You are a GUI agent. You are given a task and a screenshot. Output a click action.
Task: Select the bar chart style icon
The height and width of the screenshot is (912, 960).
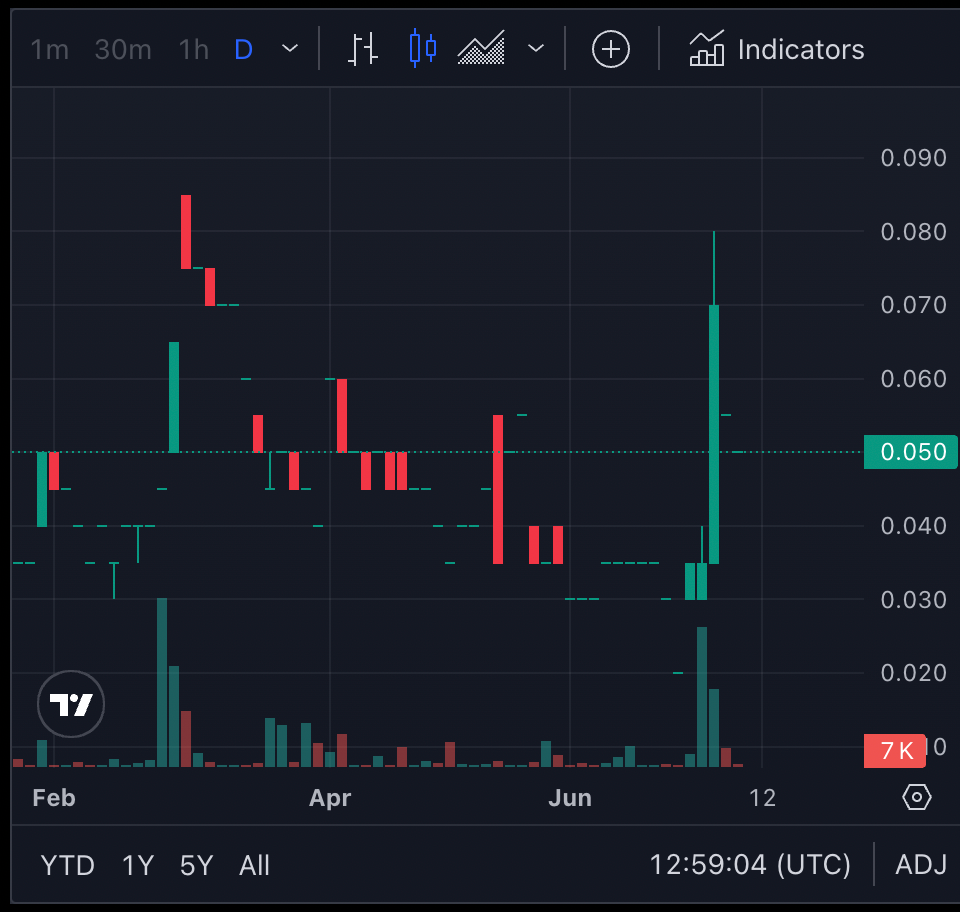point(363,49)
